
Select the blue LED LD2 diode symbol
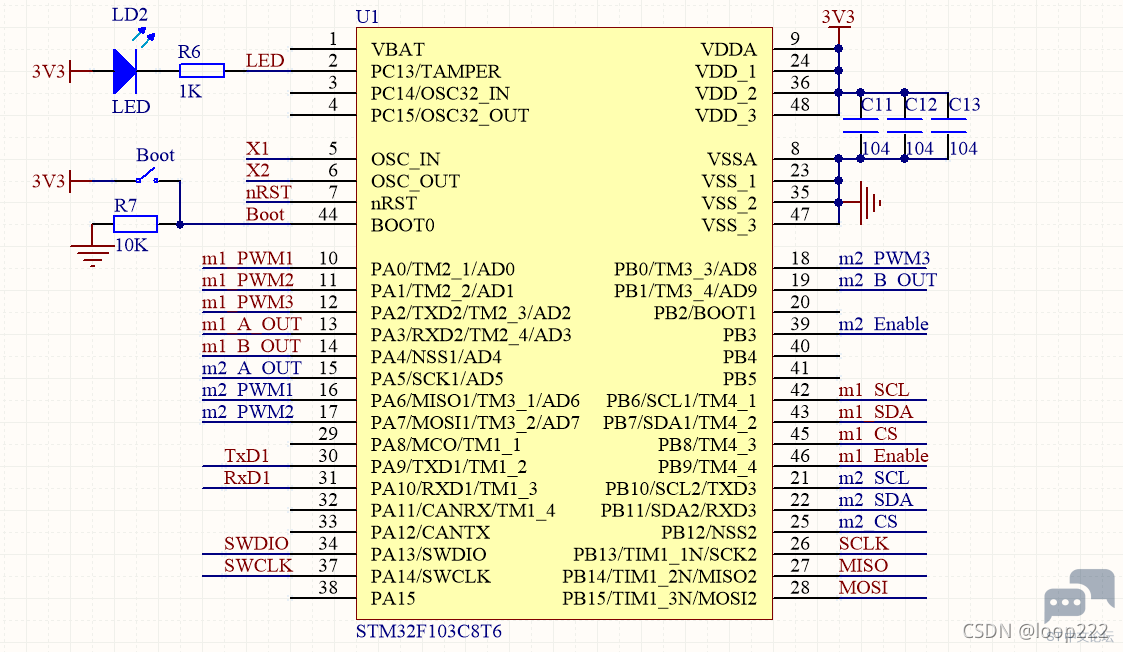[127, 71]
